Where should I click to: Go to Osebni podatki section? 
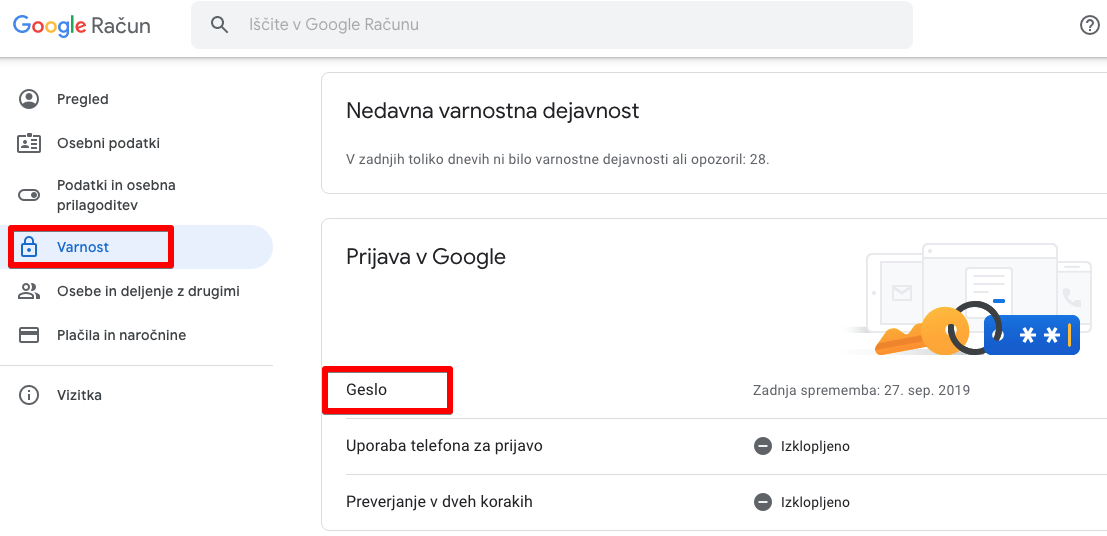click(x=108, y=143)
